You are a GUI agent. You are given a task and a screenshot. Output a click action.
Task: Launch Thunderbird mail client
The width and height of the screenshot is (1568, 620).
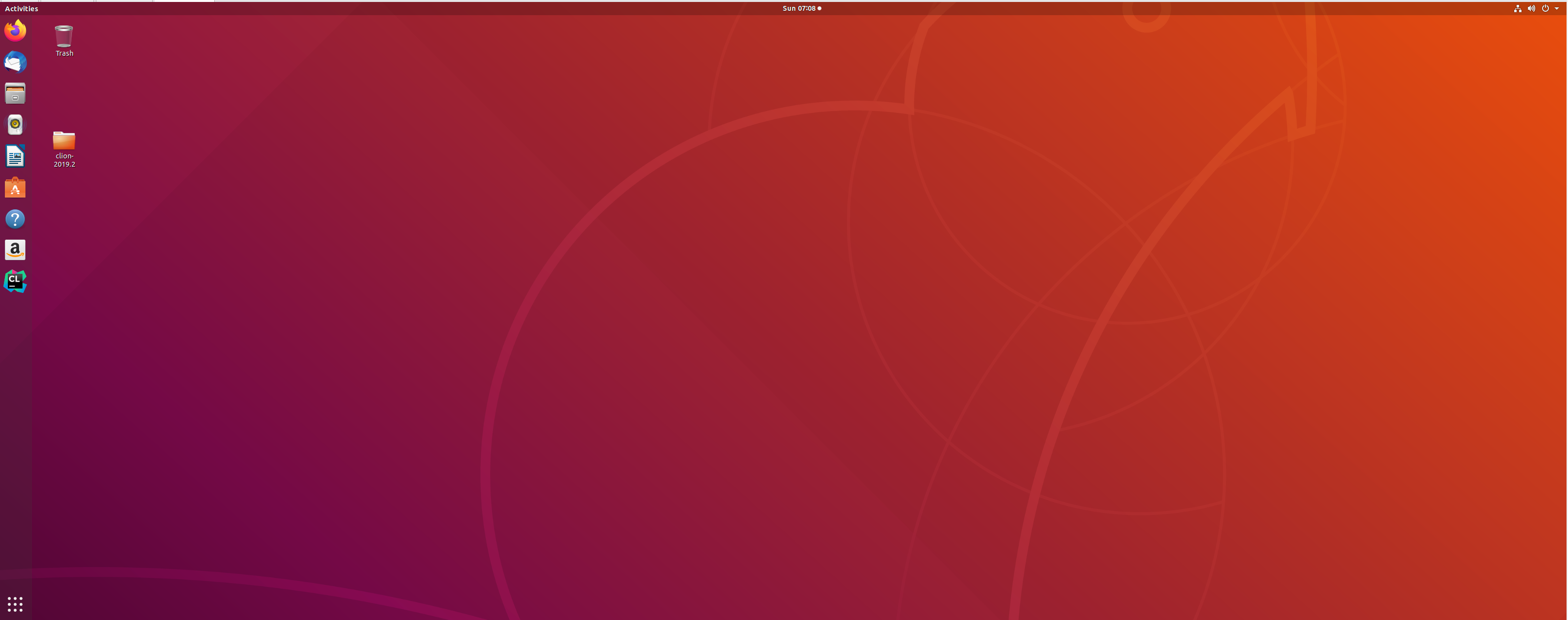coord(15,62)
